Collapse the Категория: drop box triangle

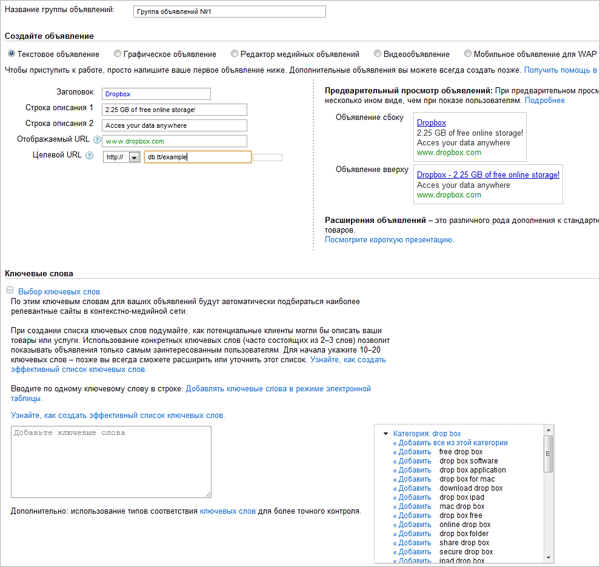(386, 434)
